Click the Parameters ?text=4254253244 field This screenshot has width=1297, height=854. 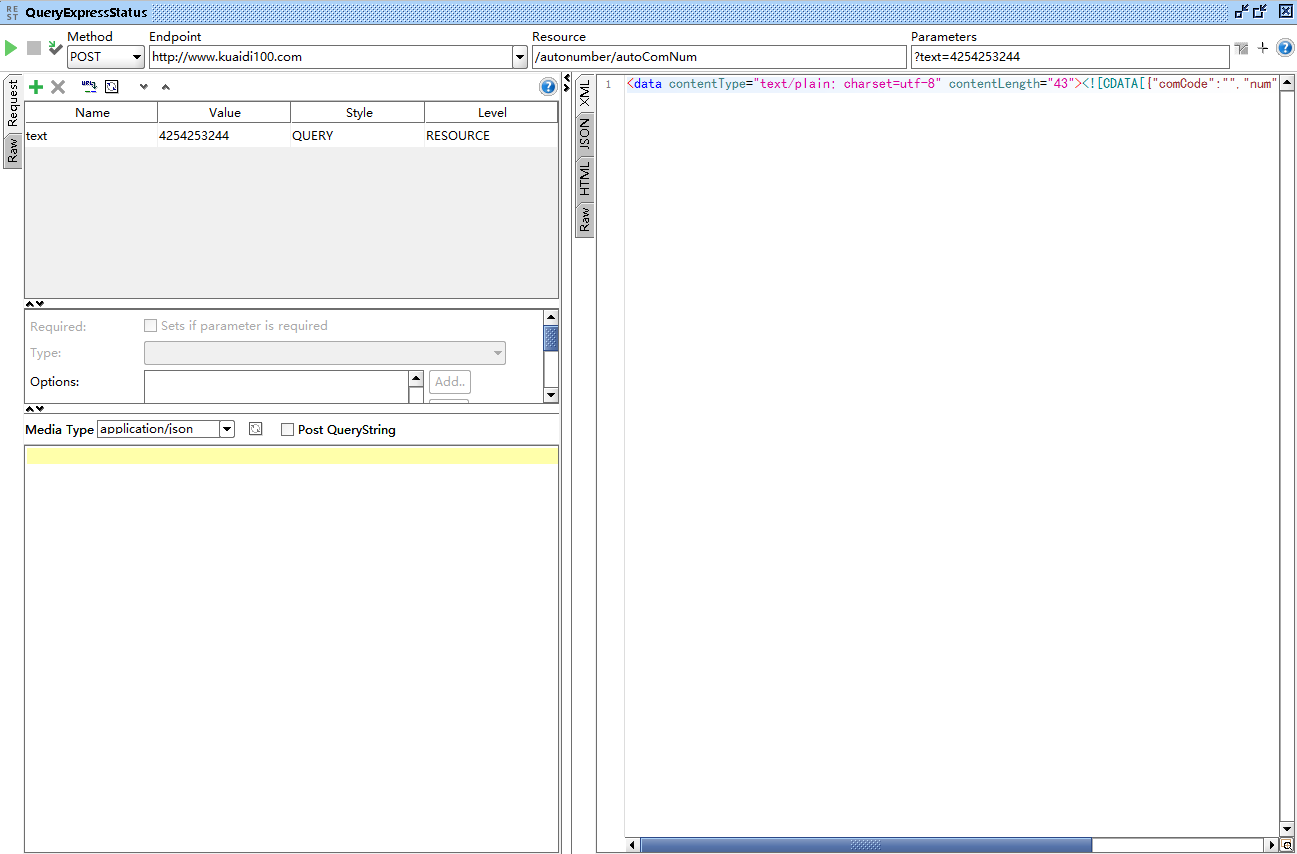coord(1070,57)
